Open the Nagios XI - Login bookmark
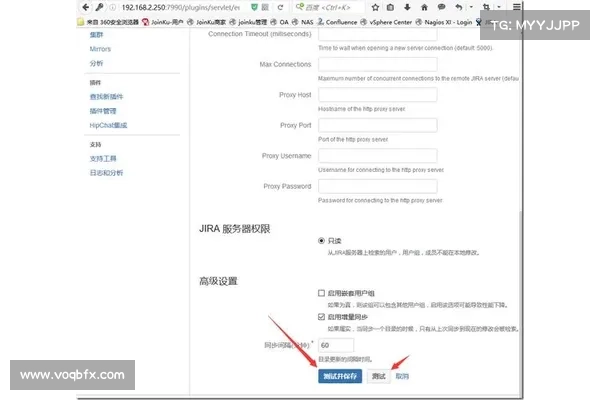 [x=444, y=22]
